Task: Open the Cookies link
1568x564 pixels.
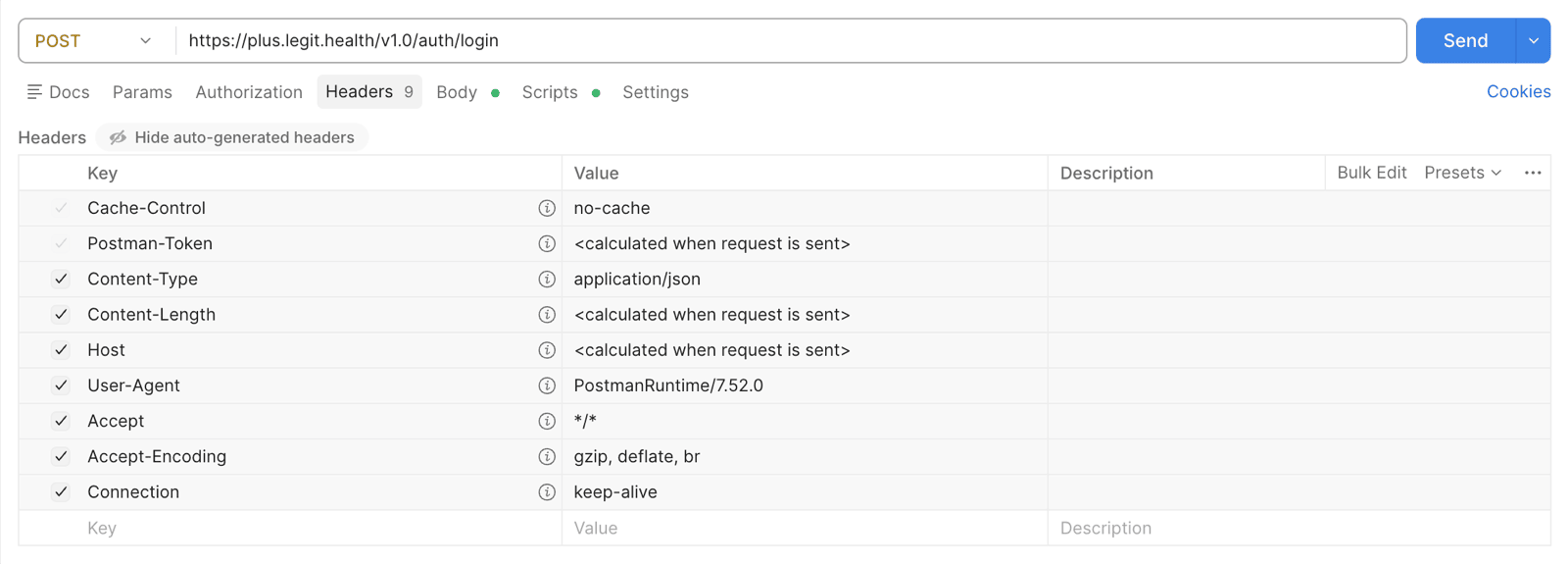Action: [1518, 91]
